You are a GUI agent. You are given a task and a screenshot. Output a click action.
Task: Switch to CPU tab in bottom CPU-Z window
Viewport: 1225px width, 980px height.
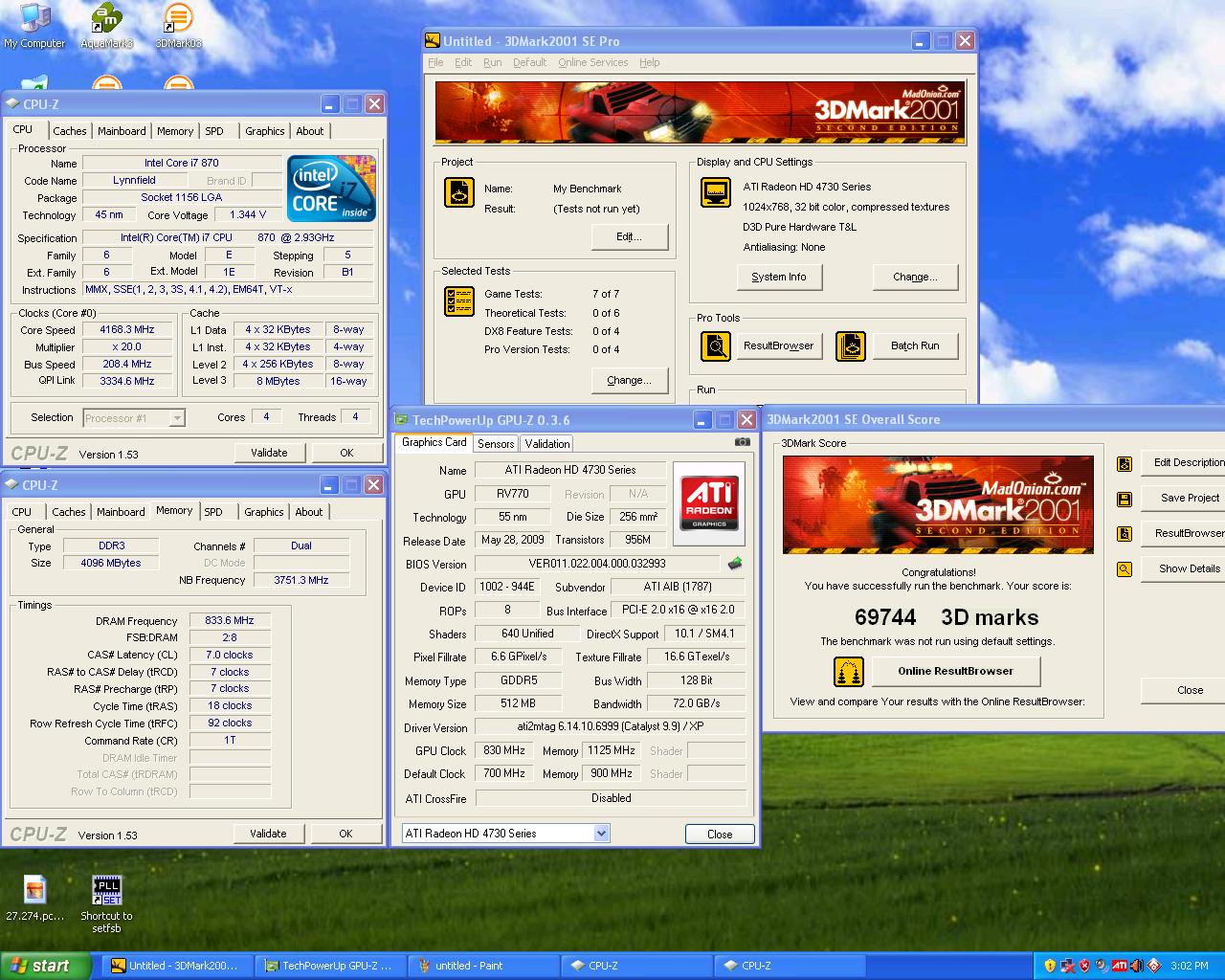pos(22,512)
